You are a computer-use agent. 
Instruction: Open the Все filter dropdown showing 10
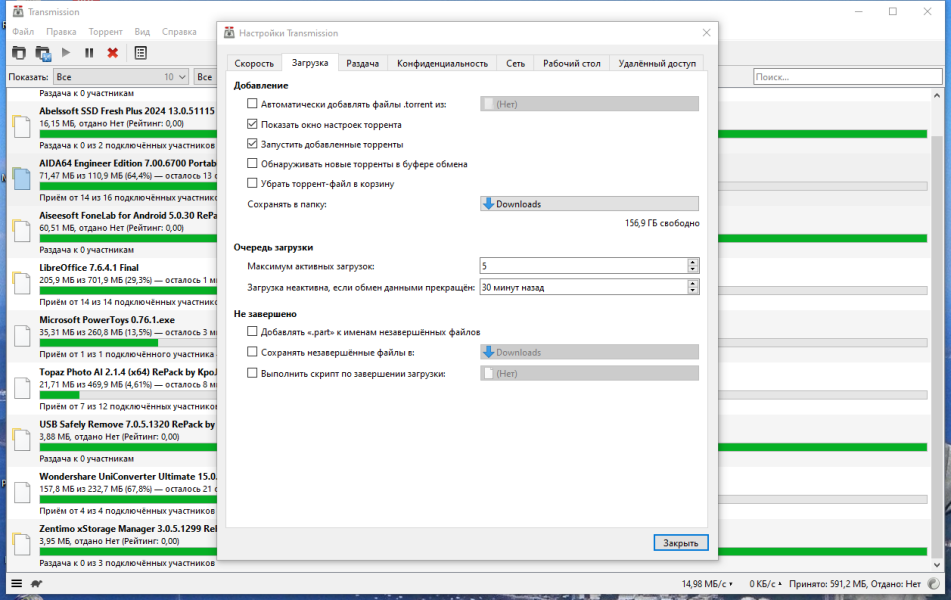click(x=120, y=77)
